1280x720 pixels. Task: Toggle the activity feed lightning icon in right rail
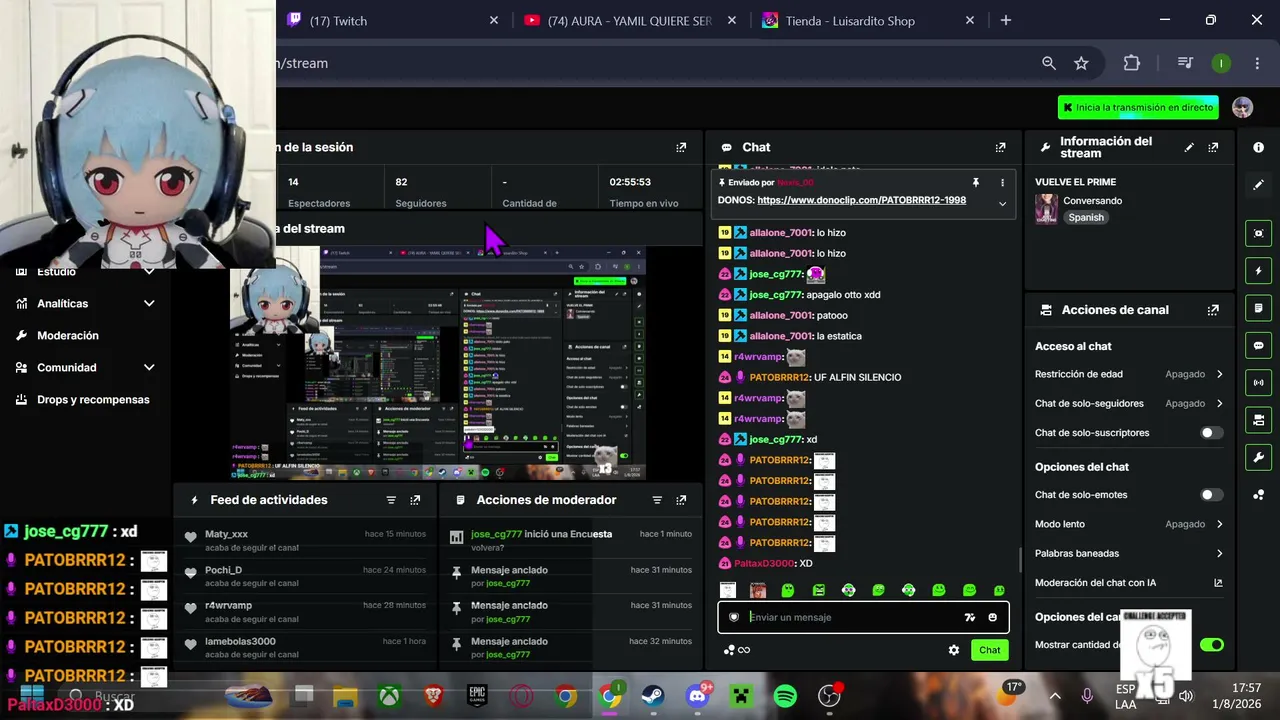1258,271
